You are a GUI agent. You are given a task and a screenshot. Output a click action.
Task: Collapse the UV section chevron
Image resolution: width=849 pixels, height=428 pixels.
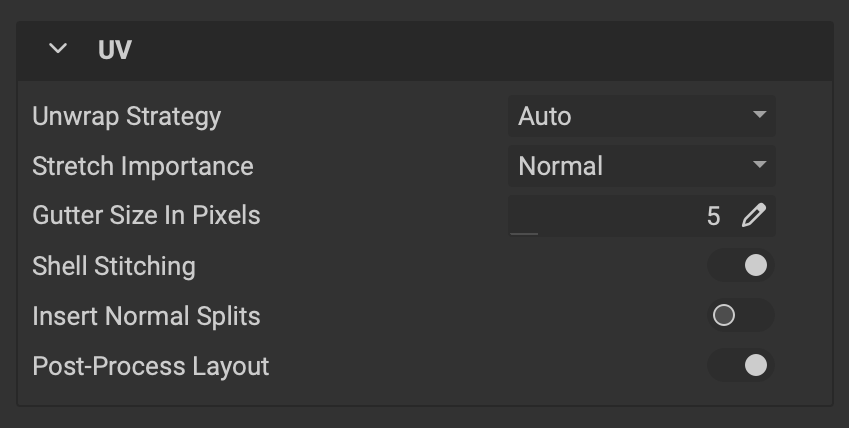(58, 49)
